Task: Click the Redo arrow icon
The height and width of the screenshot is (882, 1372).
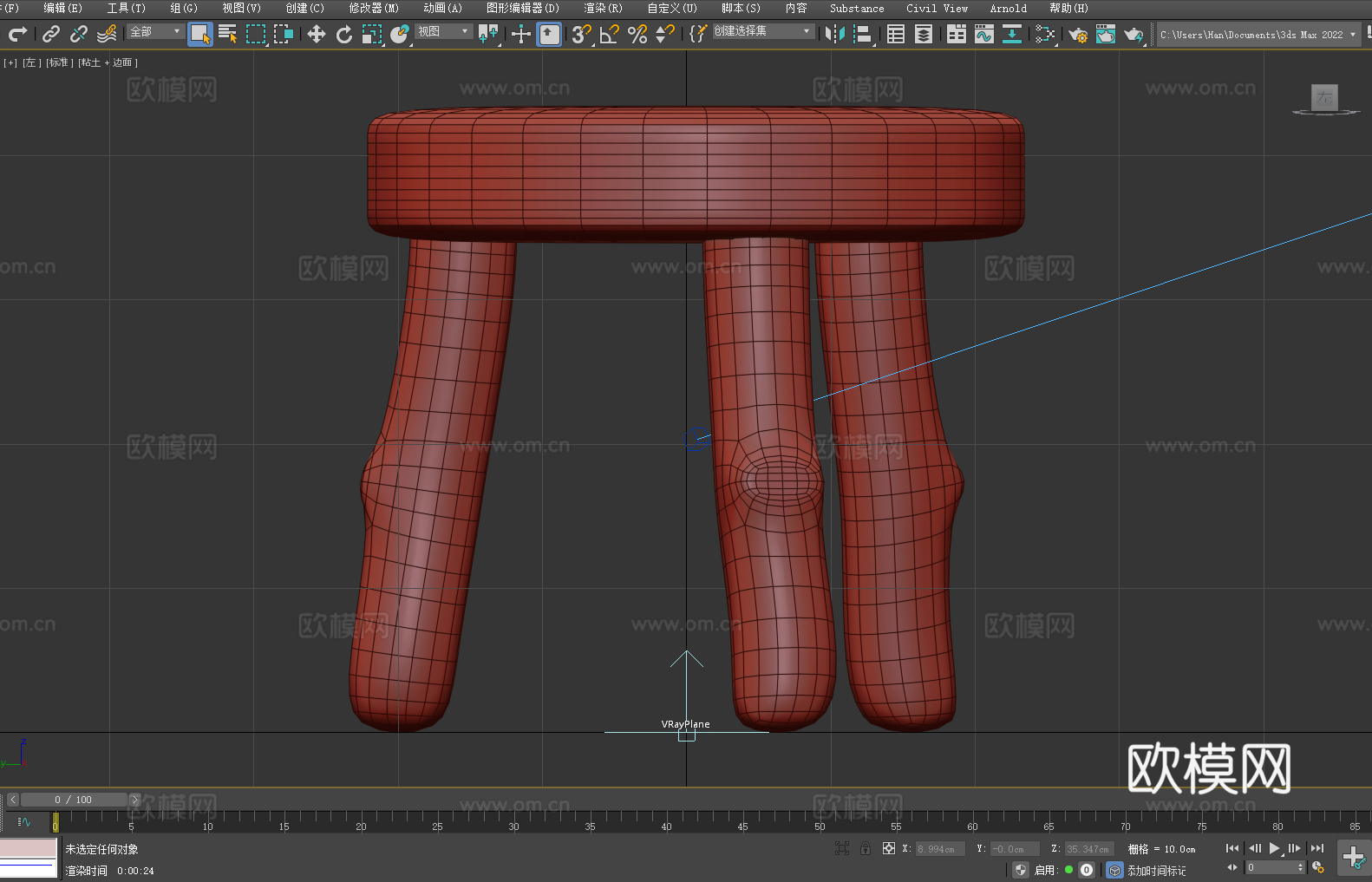Action: (x=17, y=34)
